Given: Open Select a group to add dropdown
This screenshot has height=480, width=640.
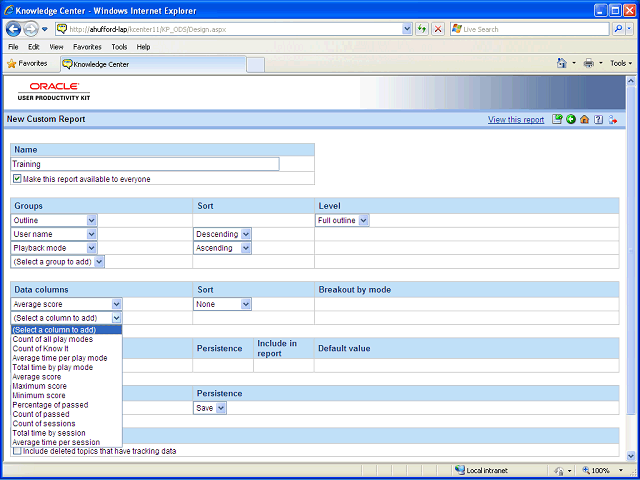Looking at the screenshot, I should (58, 262).
